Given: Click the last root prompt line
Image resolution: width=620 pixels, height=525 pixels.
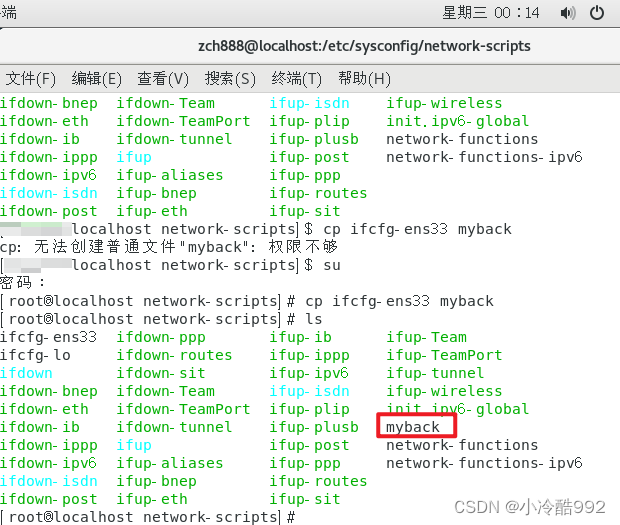Looking at the screenshot, I should [148, 517].
